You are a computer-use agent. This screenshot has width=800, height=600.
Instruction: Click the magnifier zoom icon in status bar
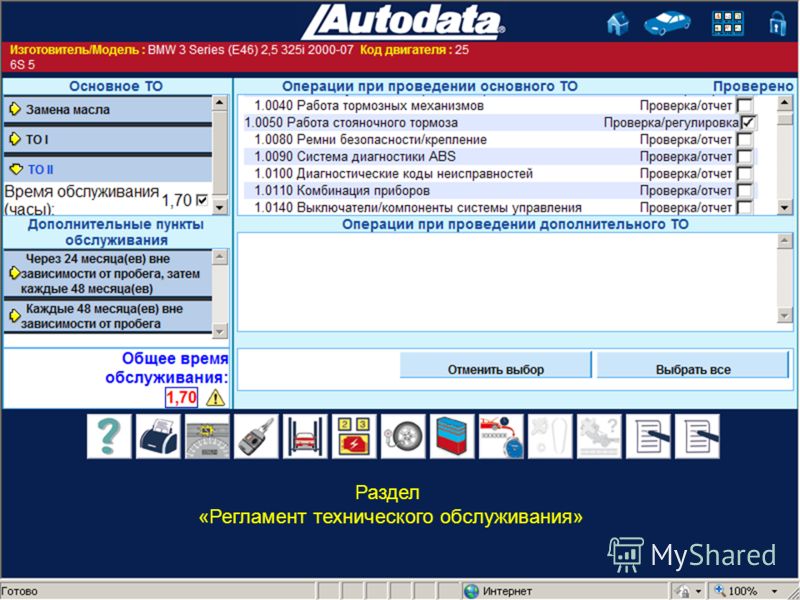pyautogui.click(x=719, y=591)
